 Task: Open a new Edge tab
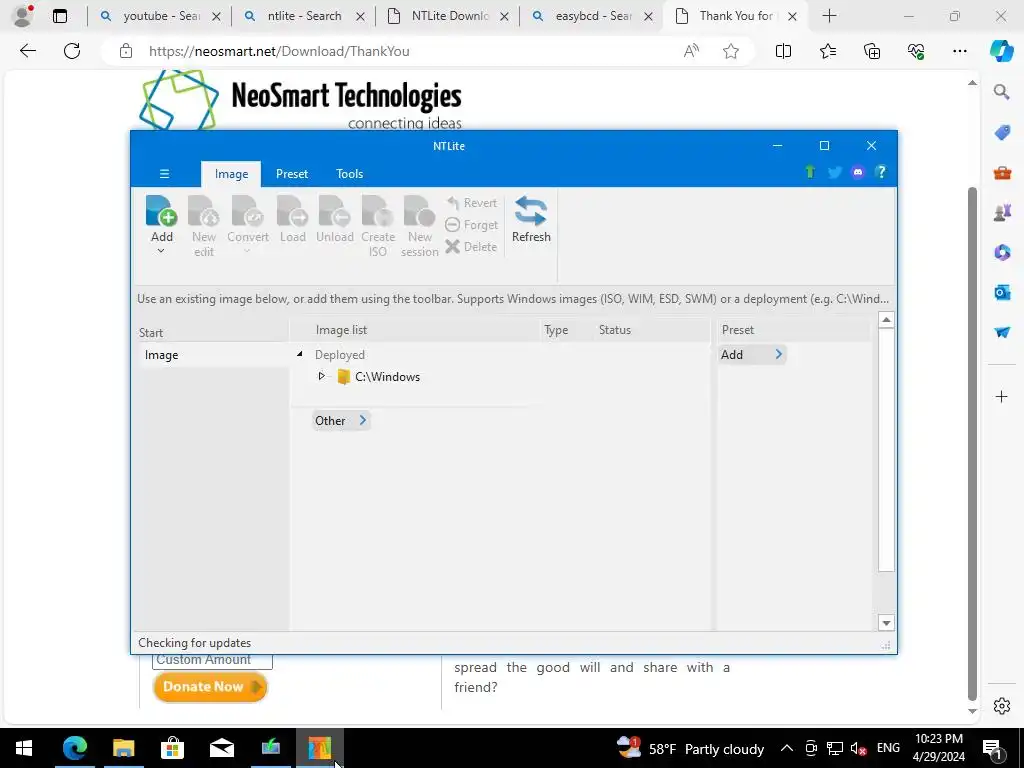[829, 16]
